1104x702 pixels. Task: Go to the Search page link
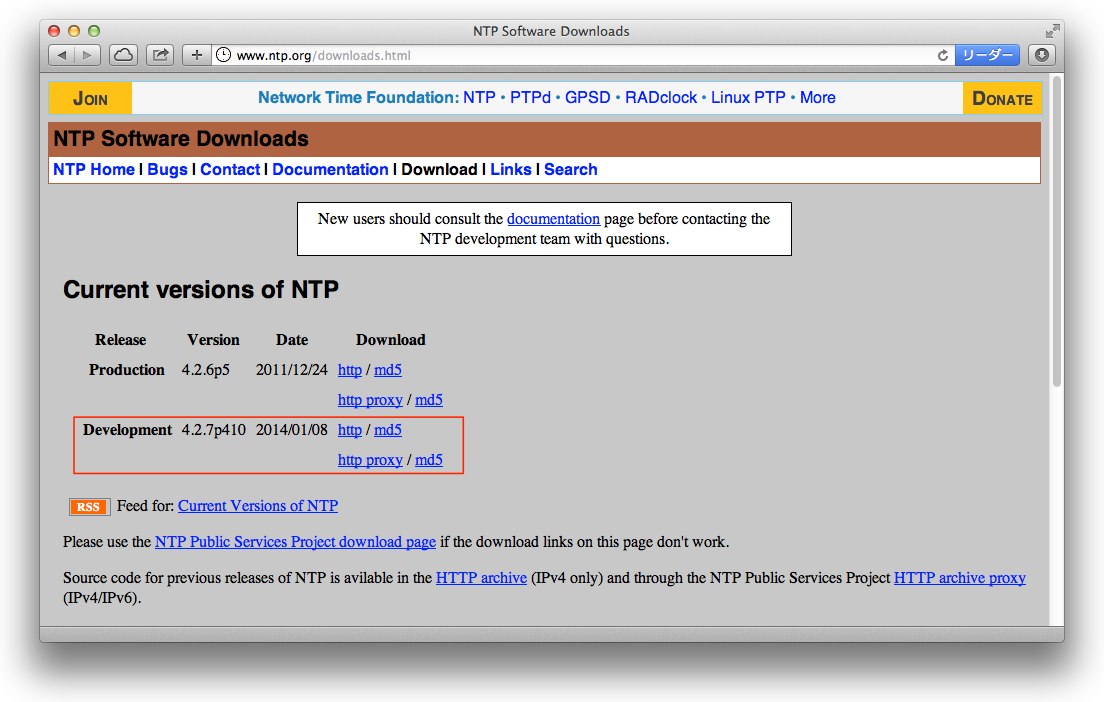pos(570,169)
